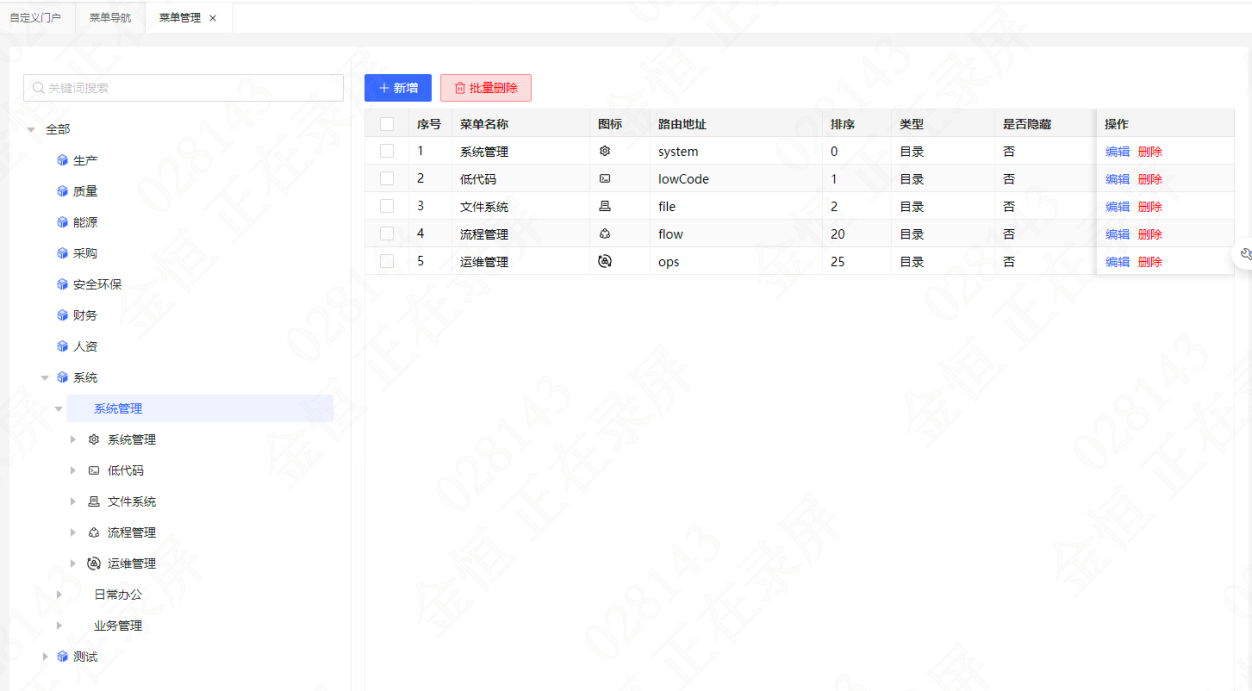Expand the 文件系统 tree node arrow
The width and height of the screenshot is (1252, 691).
pos(73,501)
